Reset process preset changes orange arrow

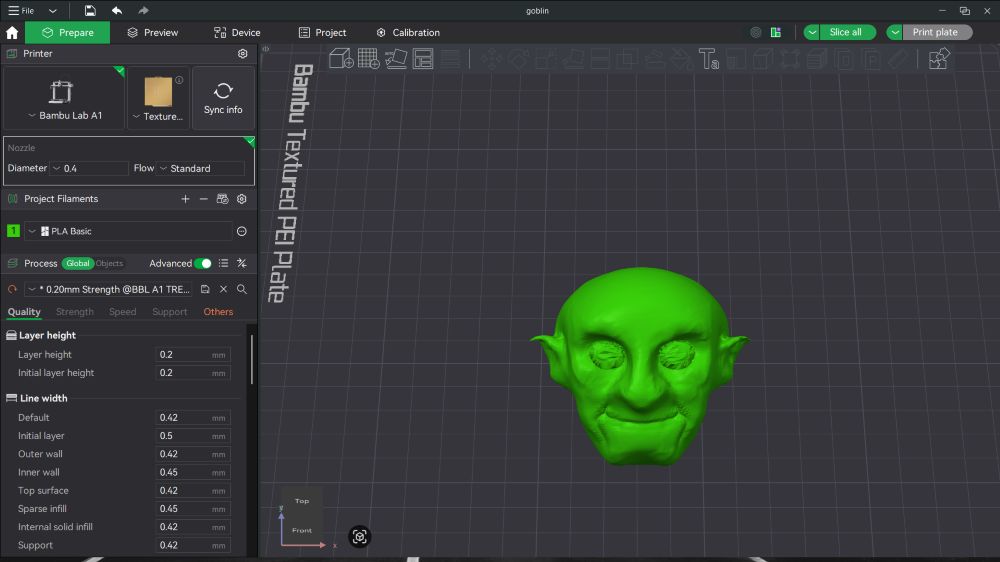click(12, 290)
